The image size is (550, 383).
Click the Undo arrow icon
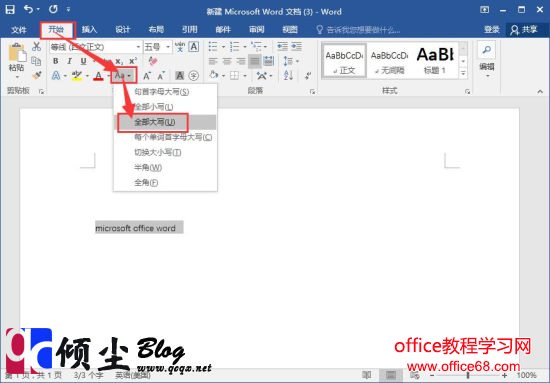(x=28, y=9)
